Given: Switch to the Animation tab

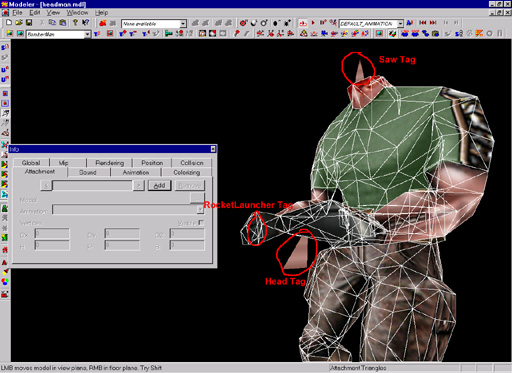Looking at the screenshot, I should tap(136, 172).
